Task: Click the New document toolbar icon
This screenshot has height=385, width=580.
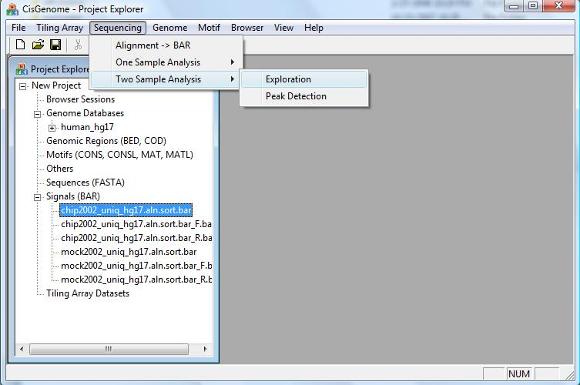Action: [x=21, y=44]
